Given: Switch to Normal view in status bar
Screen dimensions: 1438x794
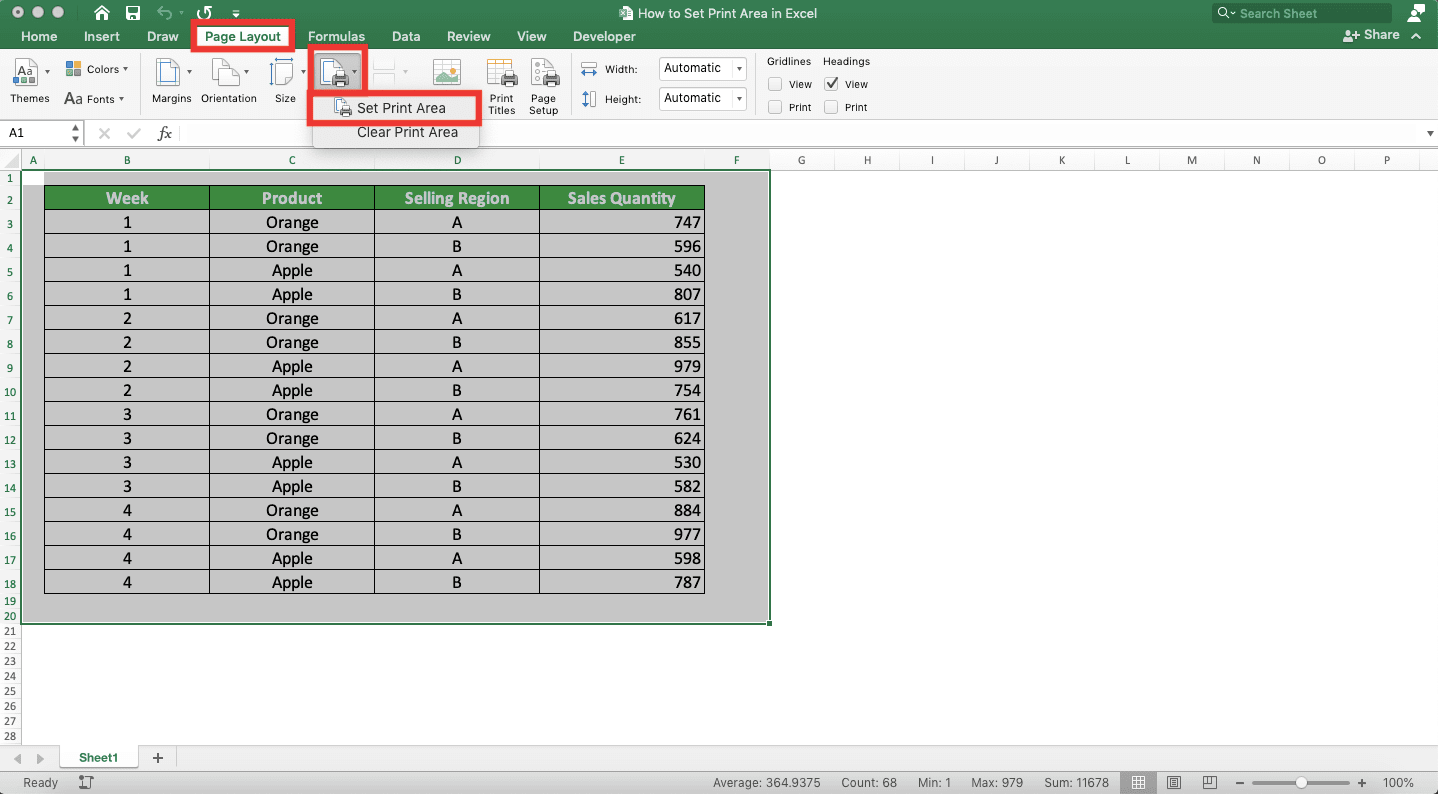Looking at the screenshot, I should pos(1137,783).
